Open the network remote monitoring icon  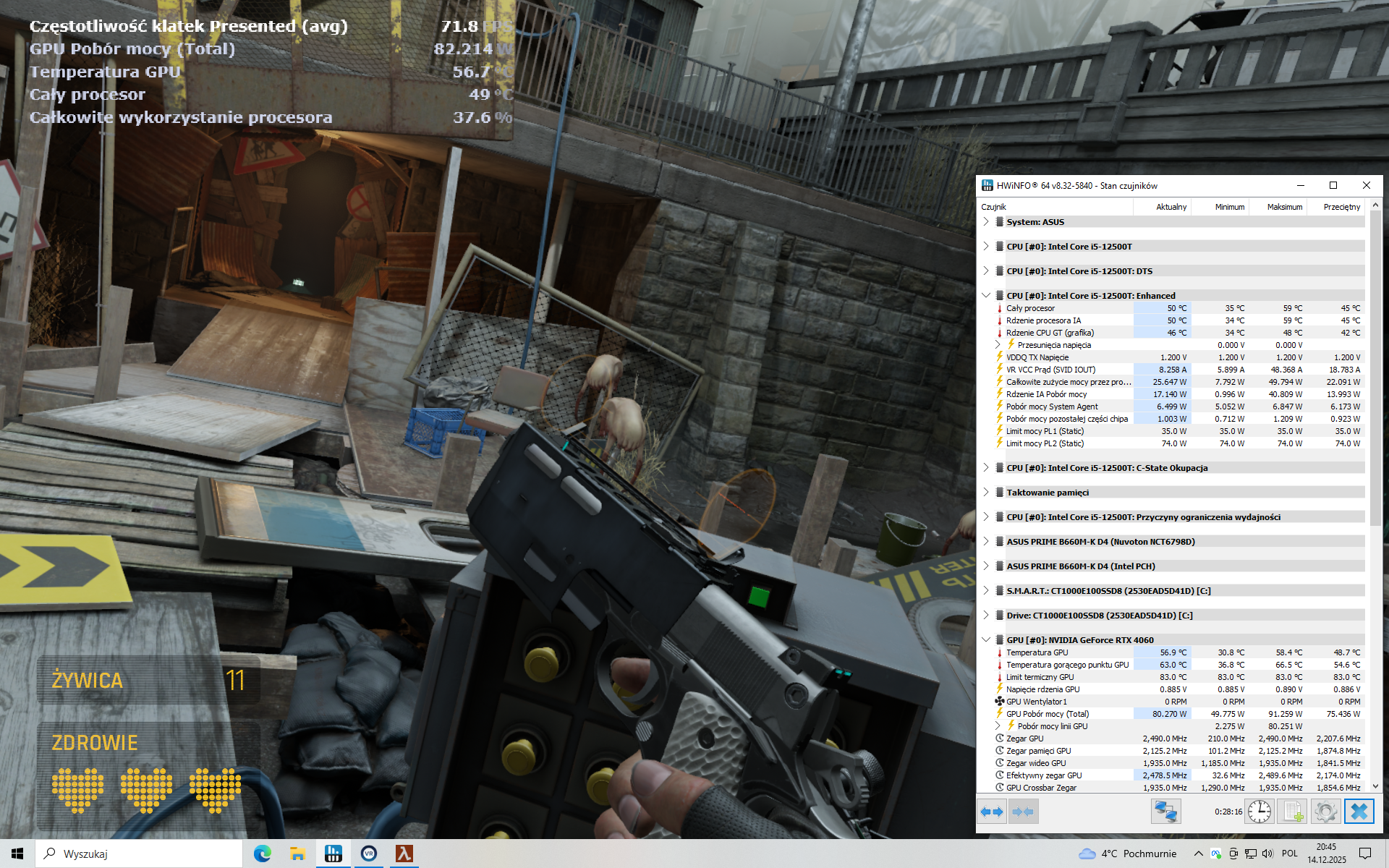pyautogui.click(x=1165, y=812)
